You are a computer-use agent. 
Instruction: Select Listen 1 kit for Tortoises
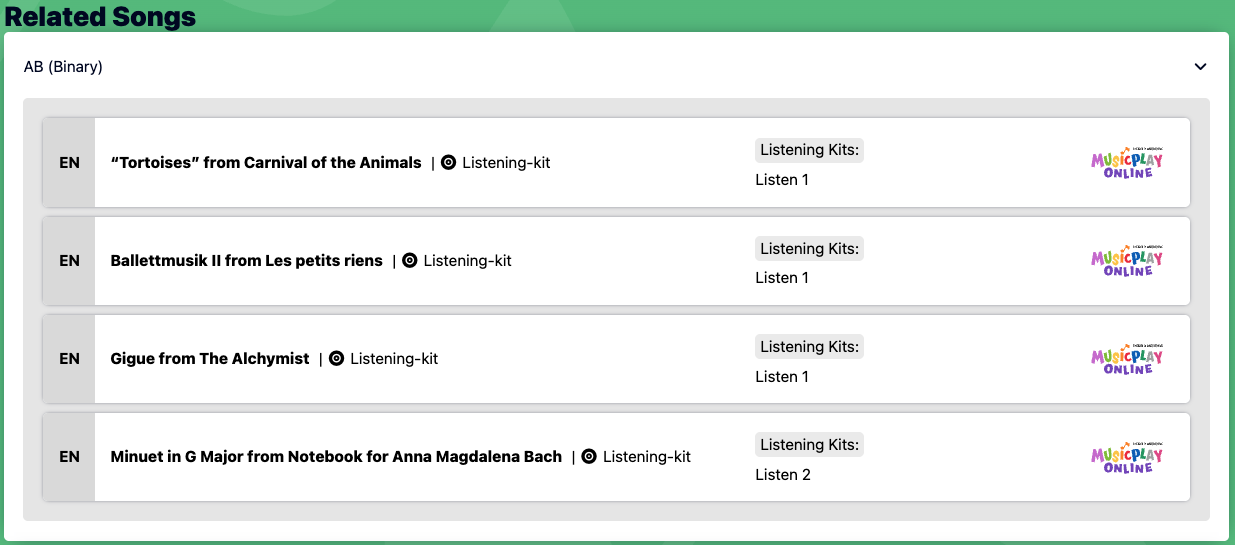click(x=782, y=180)
